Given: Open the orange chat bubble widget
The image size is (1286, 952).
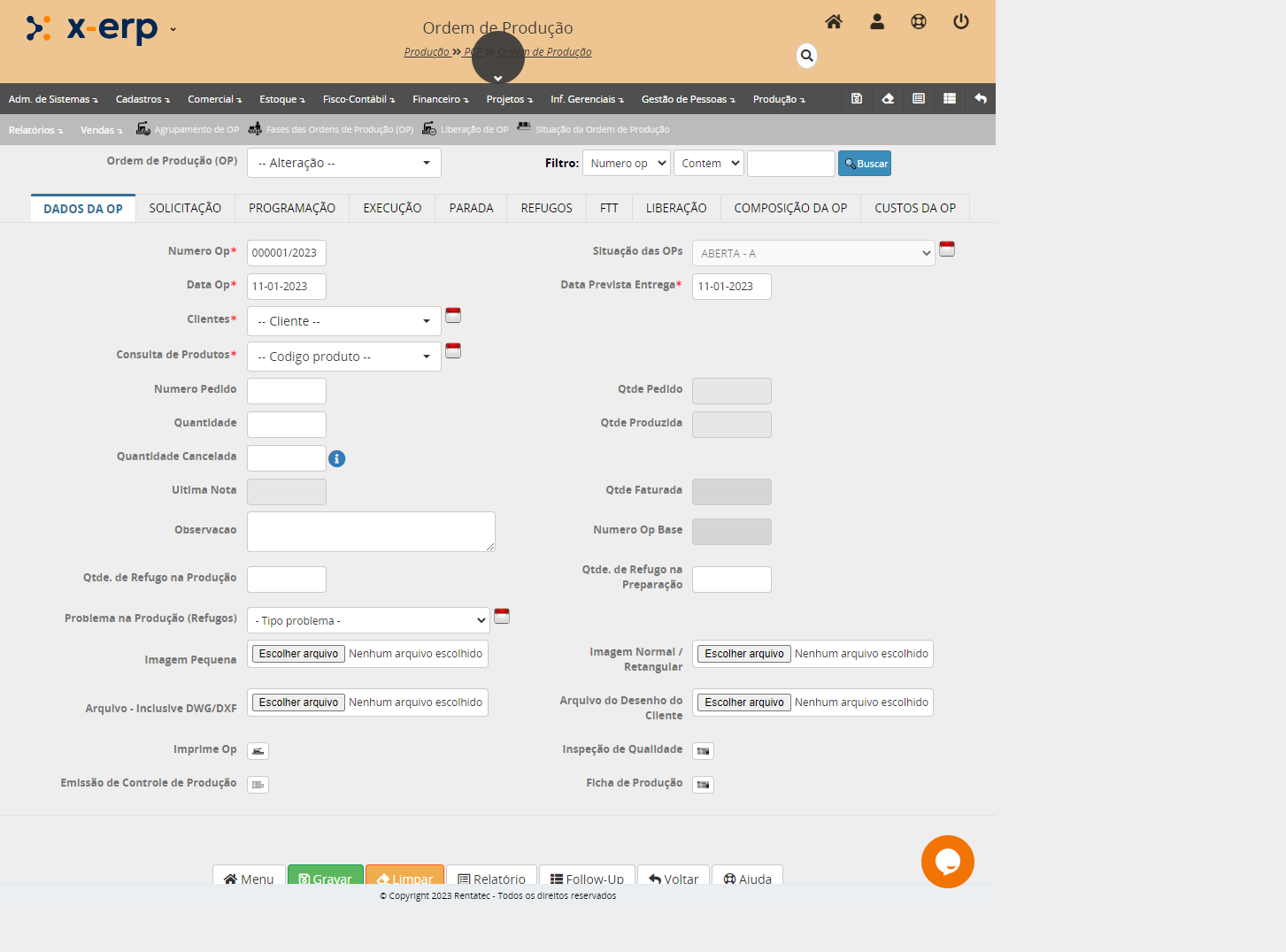Looking at the screenshot, I should (x=947, y=861).
